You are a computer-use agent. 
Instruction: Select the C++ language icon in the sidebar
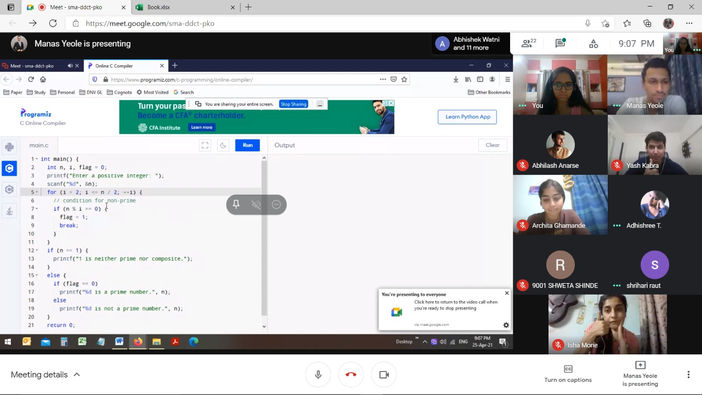pos(9,189)
